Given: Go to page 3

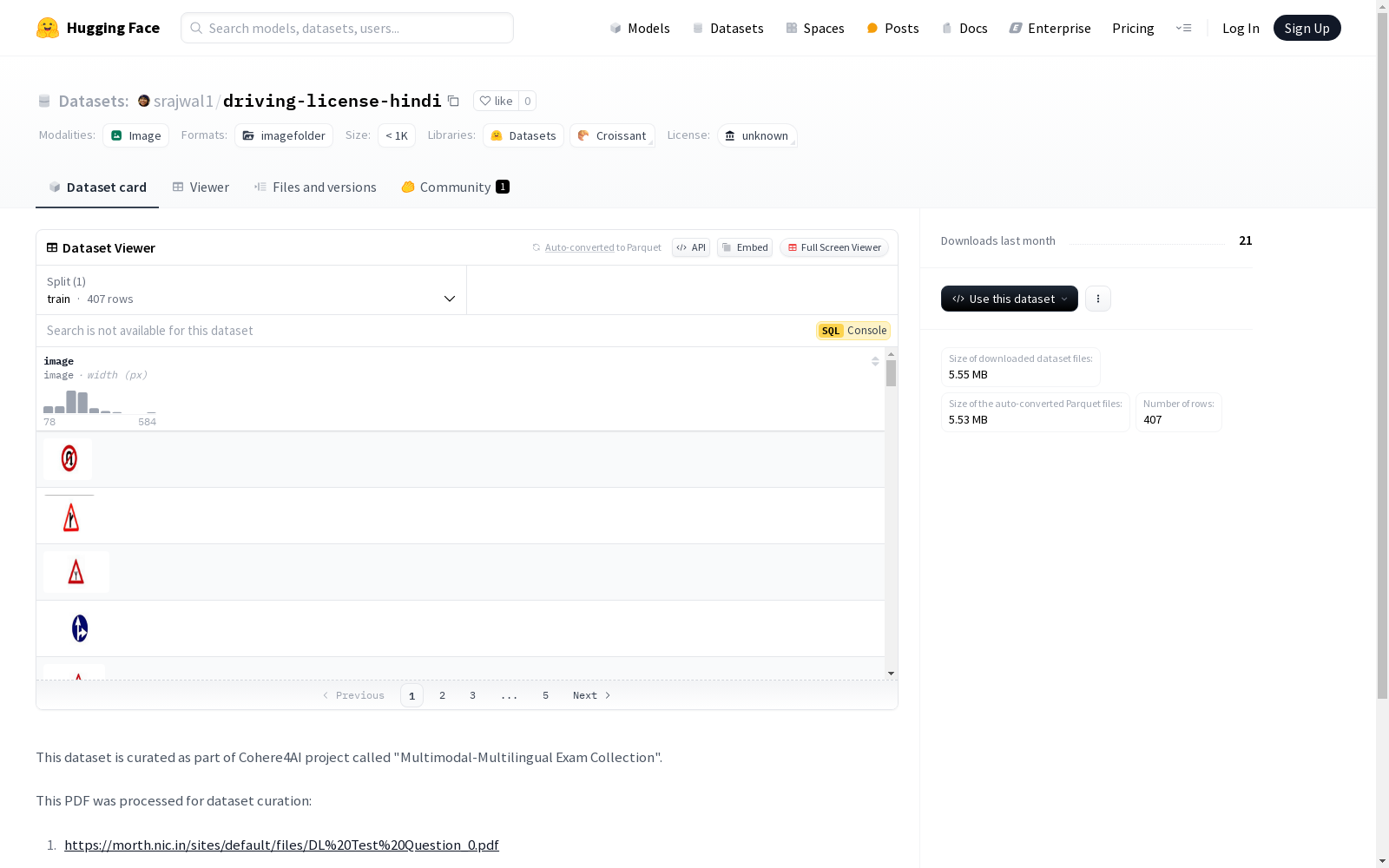Looking at the screenshot, I should (472, 695).
